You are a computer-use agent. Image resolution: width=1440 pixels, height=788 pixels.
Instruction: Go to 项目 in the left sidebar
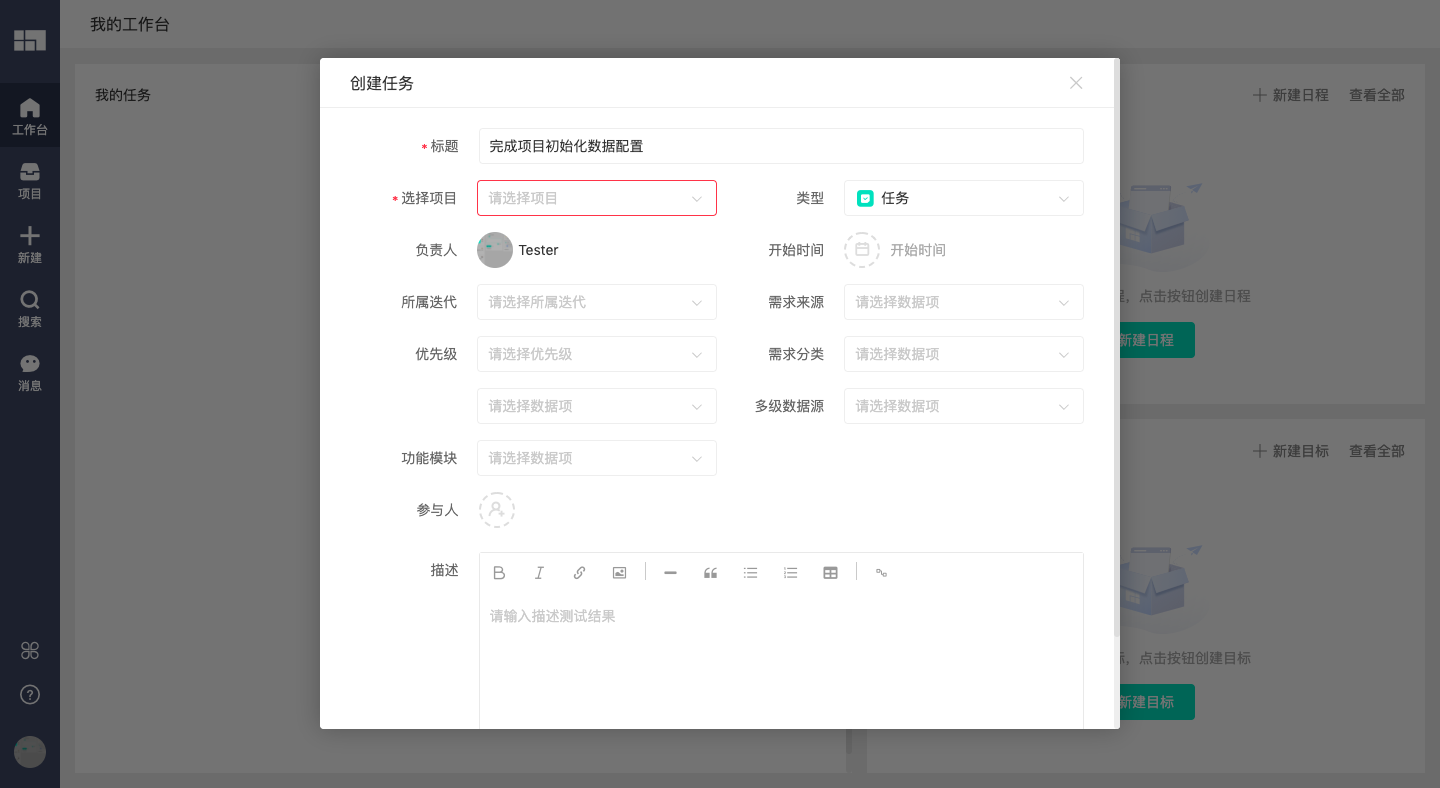coord(30,181)
